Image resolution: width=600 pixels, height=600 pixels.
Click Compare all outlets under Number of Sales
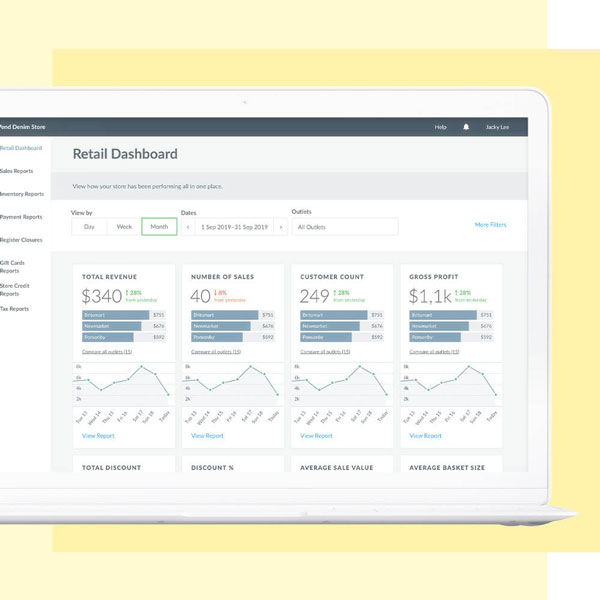click(x=217, y=352)
